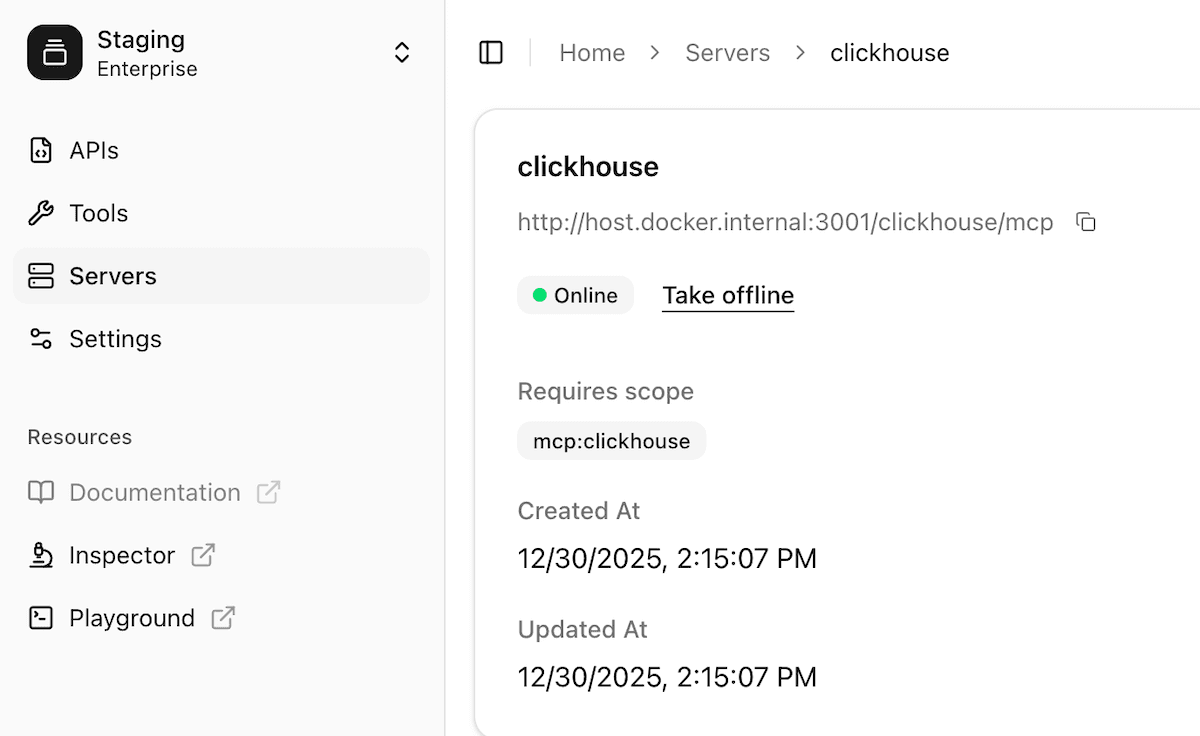The height and width of the screenshot is (736, 1200).
Task: Open the APIs page
Action: click(94, 151)
